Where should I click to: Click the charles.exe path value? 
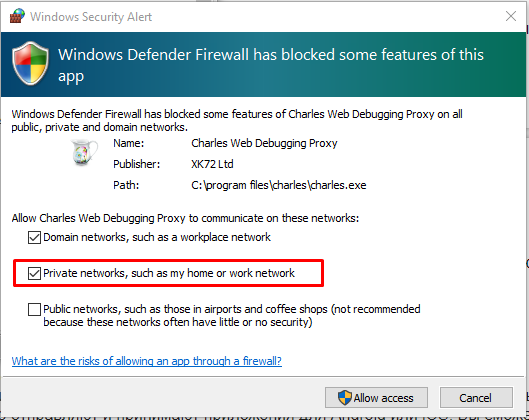(x=279, y=185)
